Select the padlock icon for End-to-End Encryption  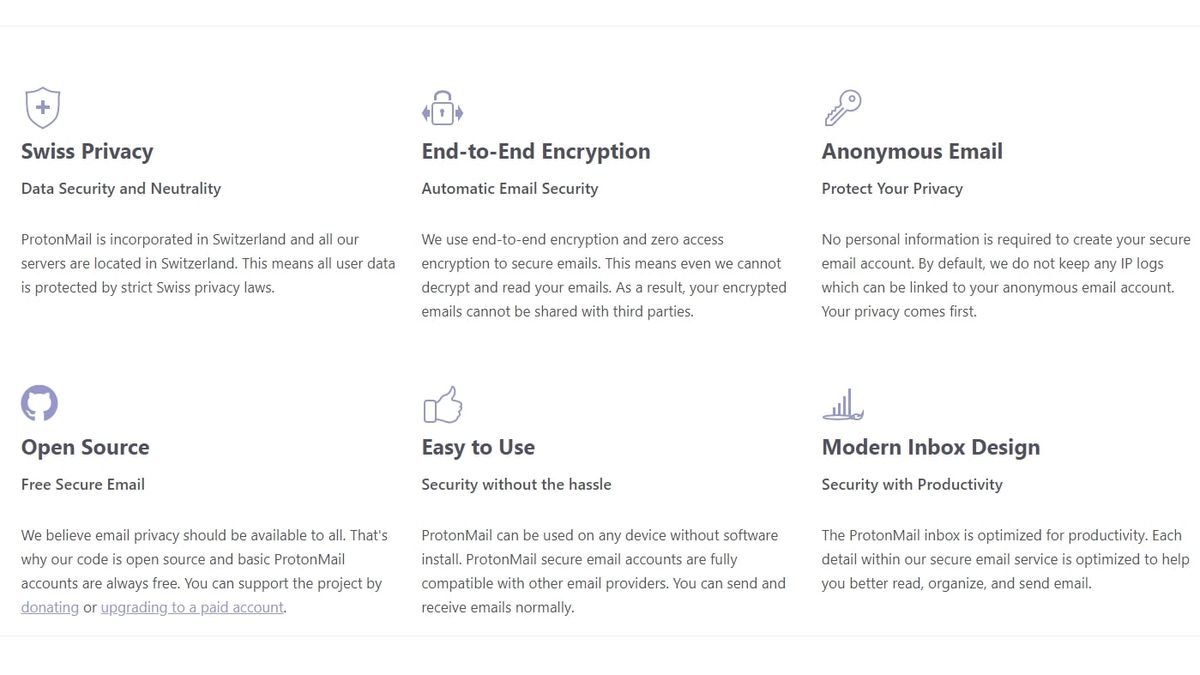click(x=442, y=107)
